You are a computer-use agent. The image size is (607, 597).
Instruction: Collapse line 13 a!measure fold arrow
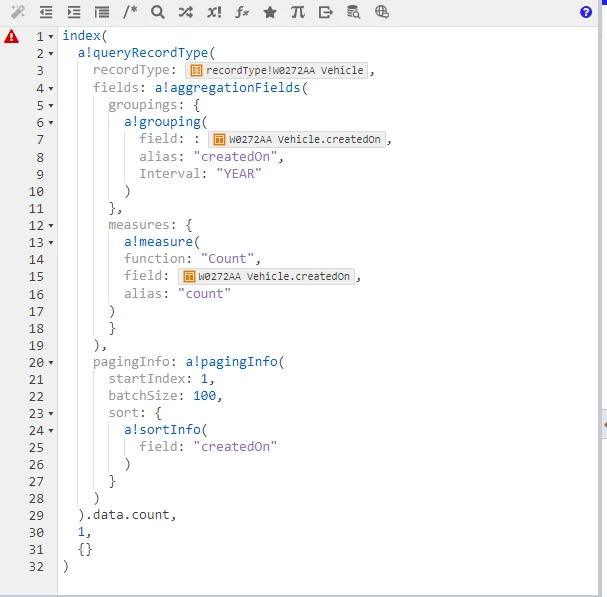coord(51,243)
